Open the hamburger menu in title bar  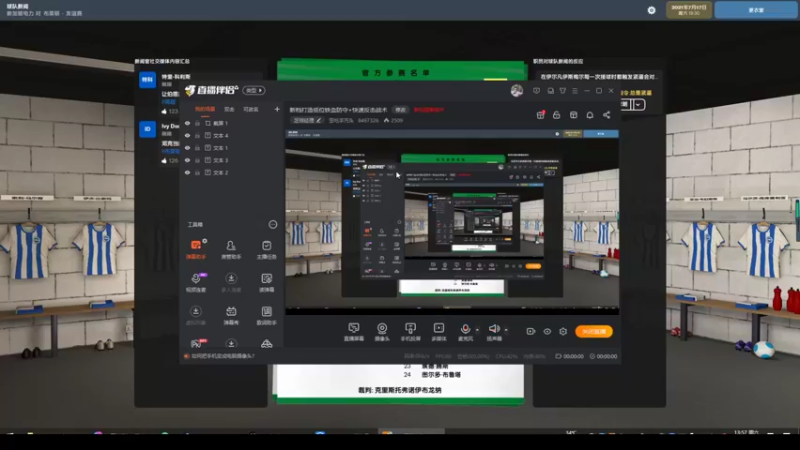[x=575, y=91]
